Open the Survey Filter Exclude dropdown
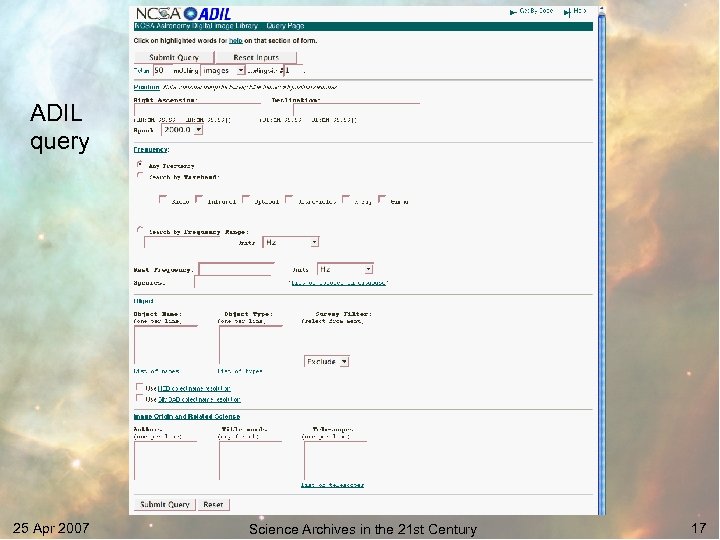Viewport: 720px width, 540px height. point(326,362)
